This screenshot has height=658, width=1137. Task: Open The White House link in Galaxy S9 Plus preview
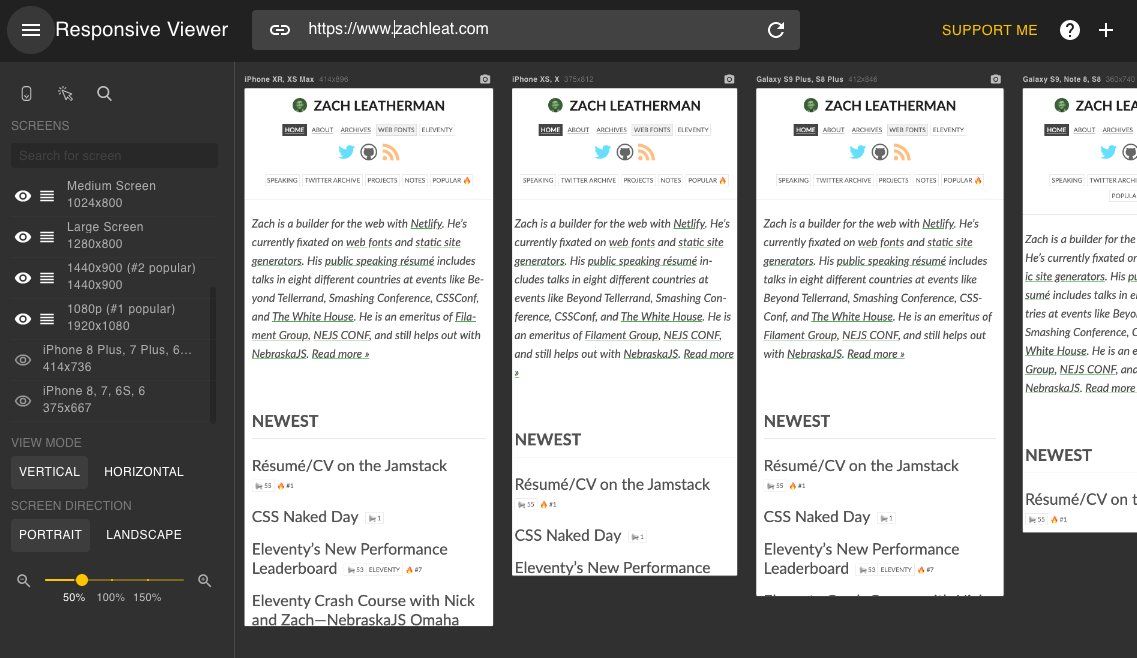[x=852, y=316]
